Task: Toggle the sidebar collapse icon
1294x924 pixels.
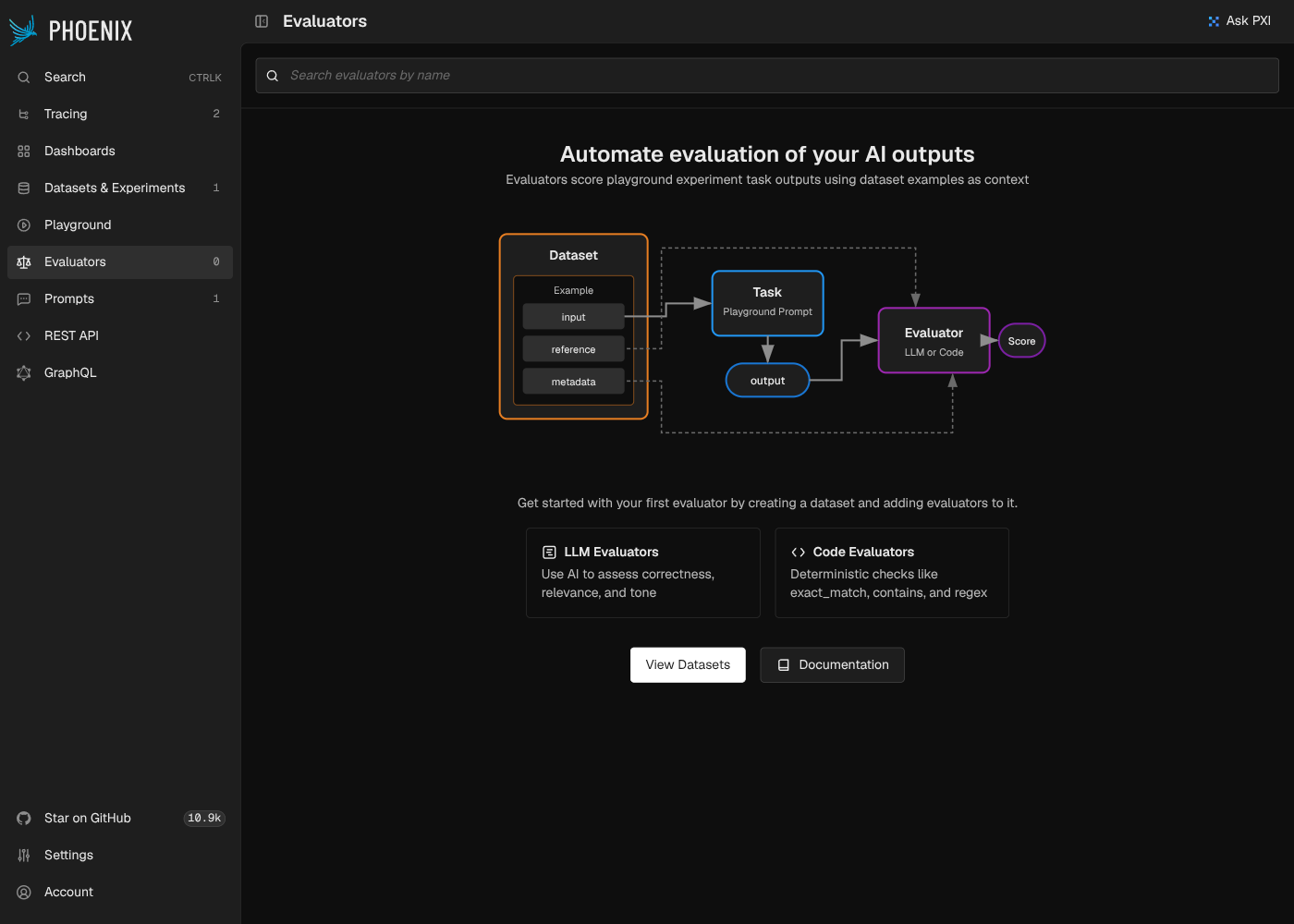Action: tap(262, 21)
